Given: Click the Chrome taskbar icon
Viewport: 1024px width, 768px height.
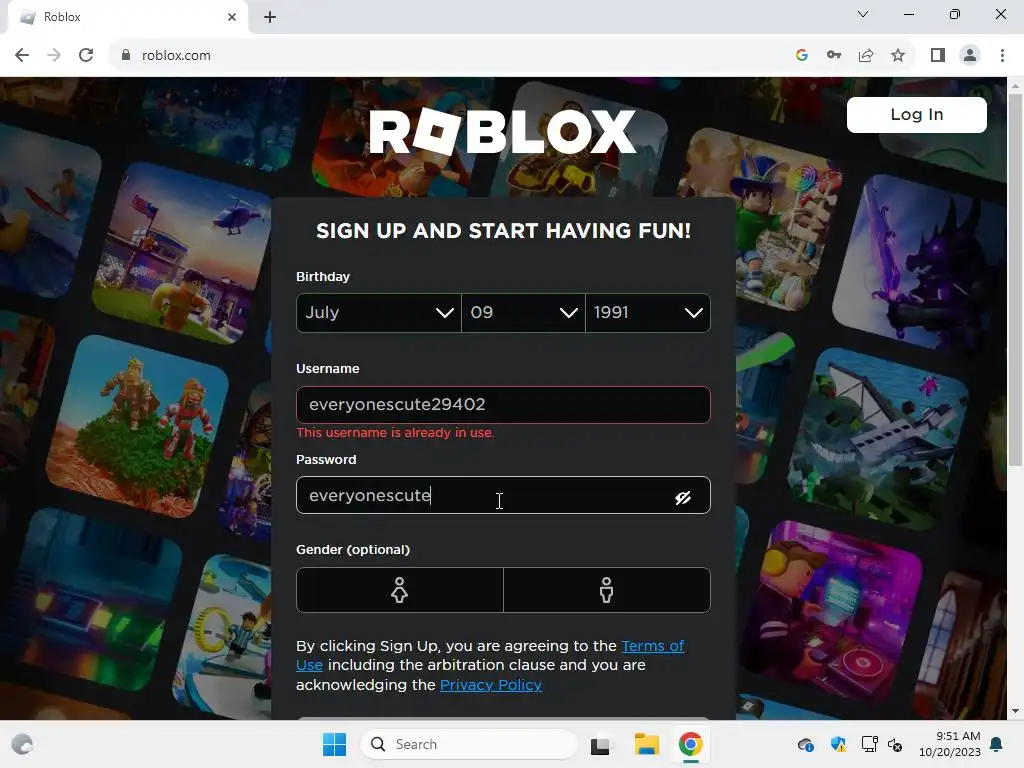Looking at the screenshot, I should [x=690, y=744].
